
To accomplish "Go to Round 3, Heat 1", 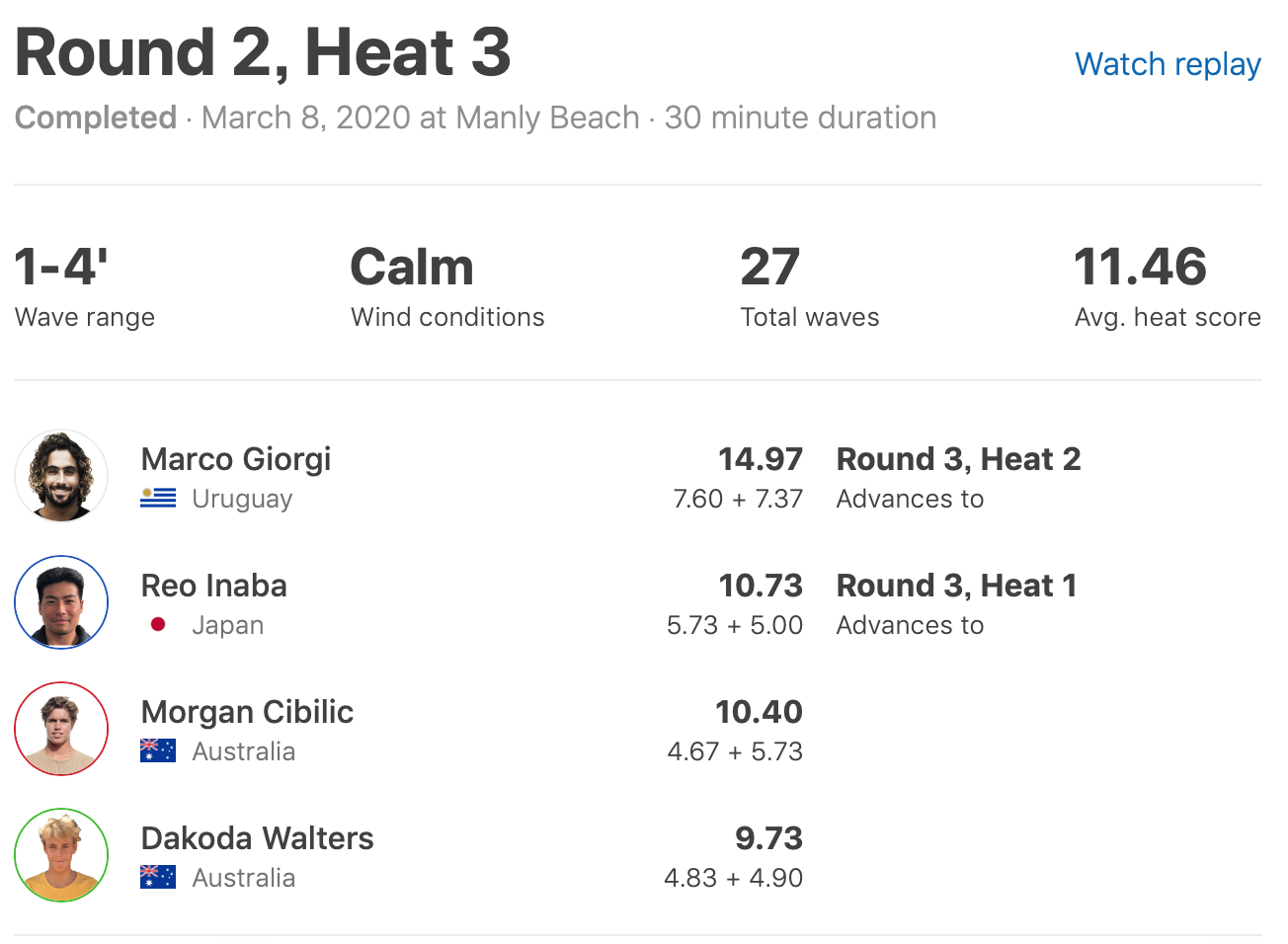I will coord(956,586).
